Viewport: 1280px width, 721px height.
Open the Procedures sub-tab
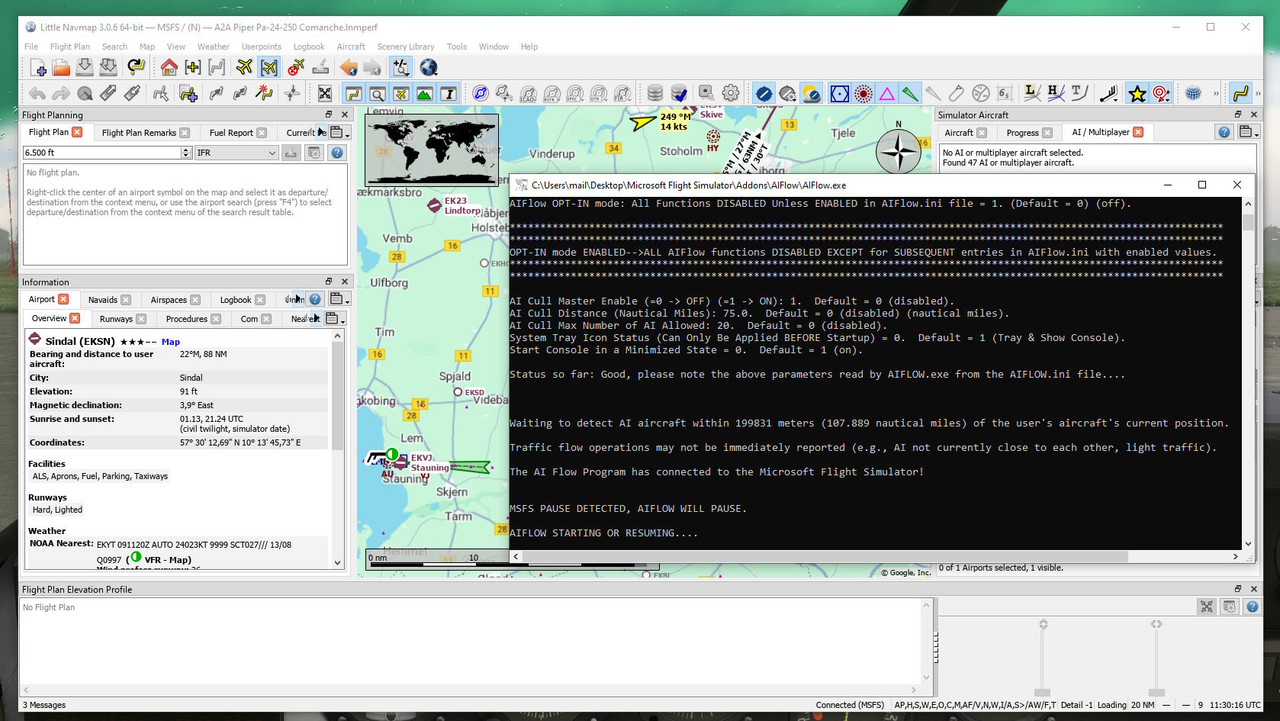click(x=187, y=319)
